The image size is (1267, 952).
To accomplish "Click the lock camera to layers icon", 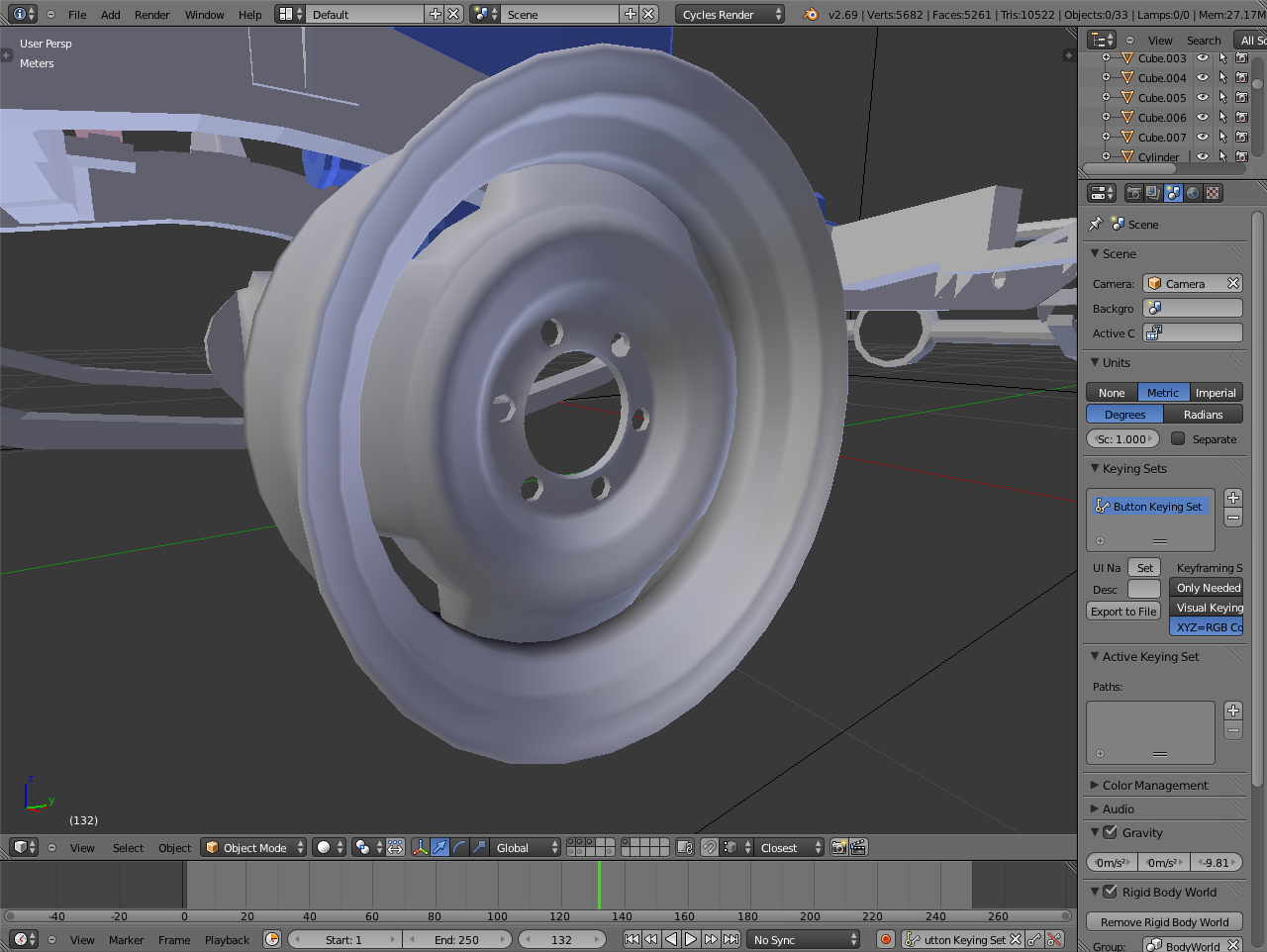I will [x=684, y=847].
